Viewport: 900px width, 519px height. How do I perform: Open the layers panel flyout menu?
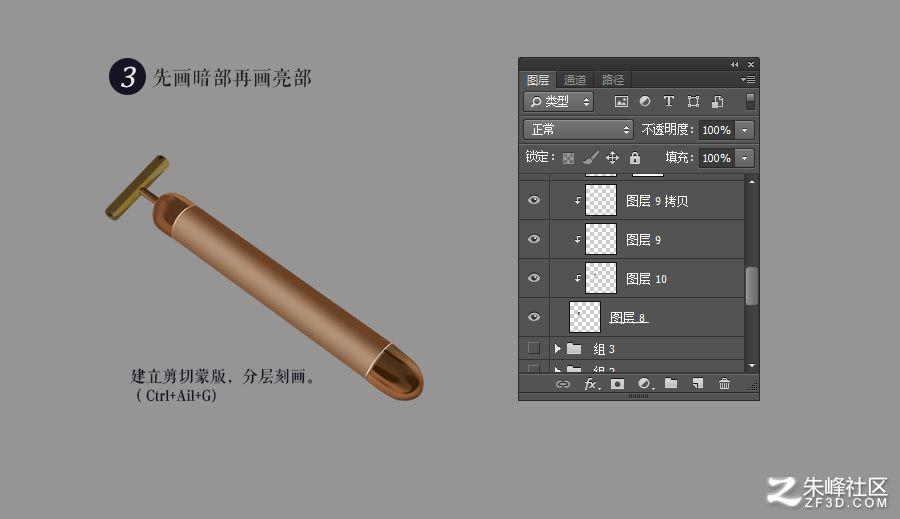click(748, 79)
